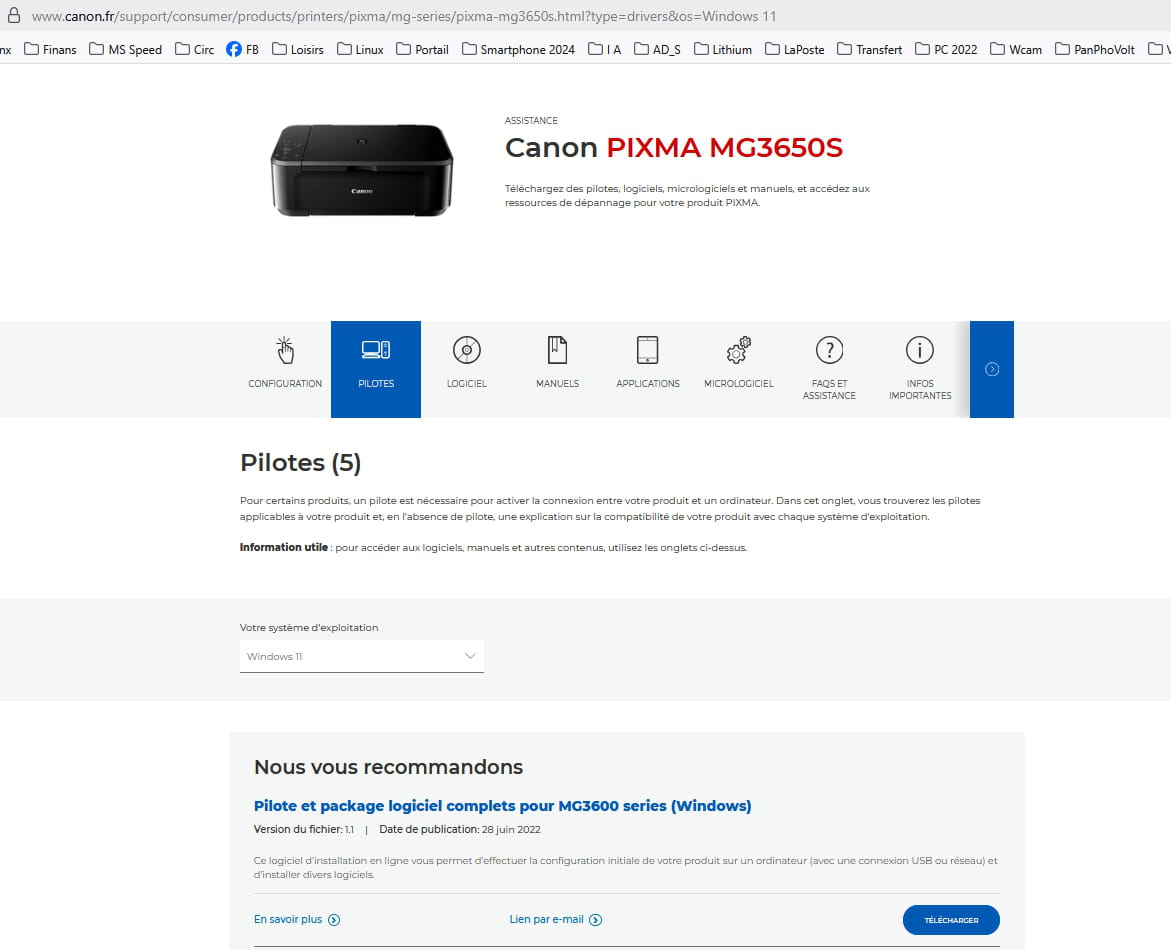Click the Télécharger button

click(x=950, y=920)
